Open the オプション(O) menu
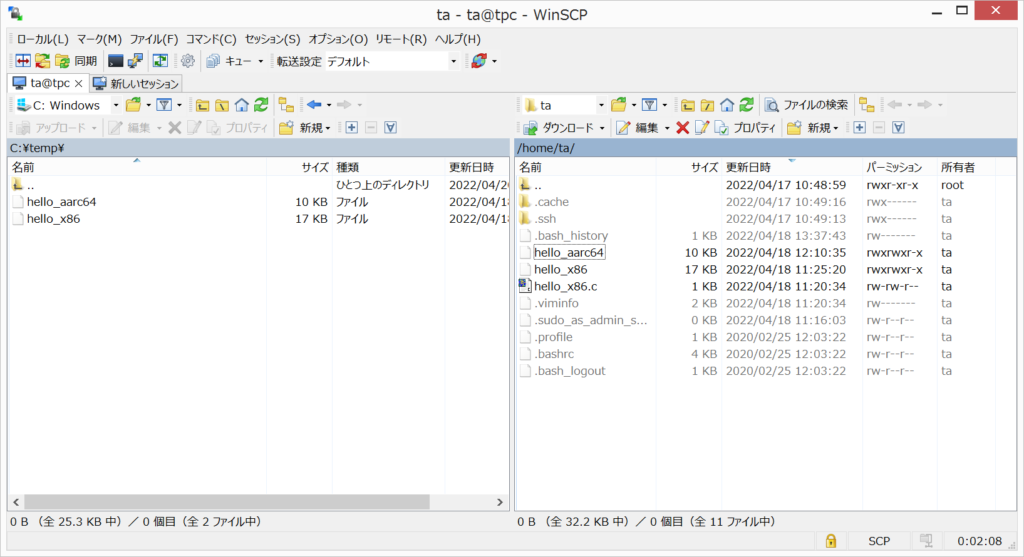Image resolution: width=1024 pixels, height=557 pixels. (338, 39)
